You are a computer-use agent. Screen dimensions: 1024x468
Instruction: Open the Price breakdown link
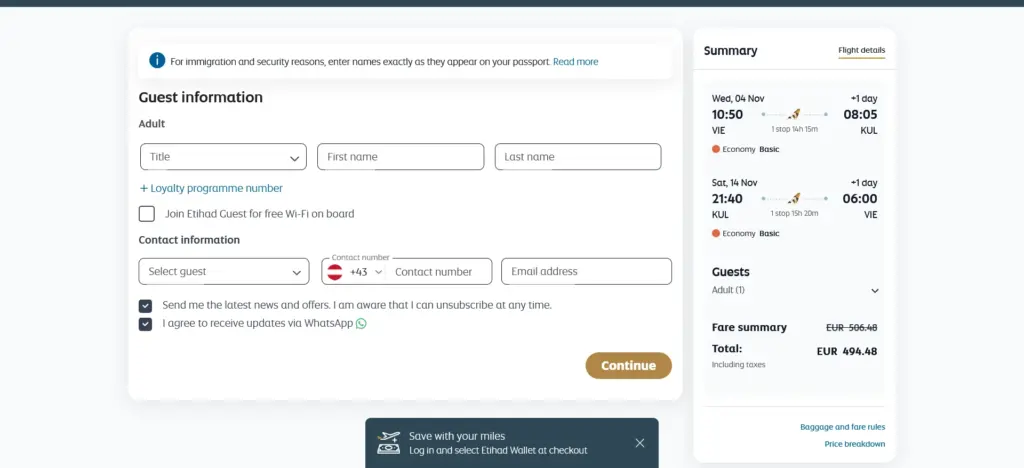(855, 444)
